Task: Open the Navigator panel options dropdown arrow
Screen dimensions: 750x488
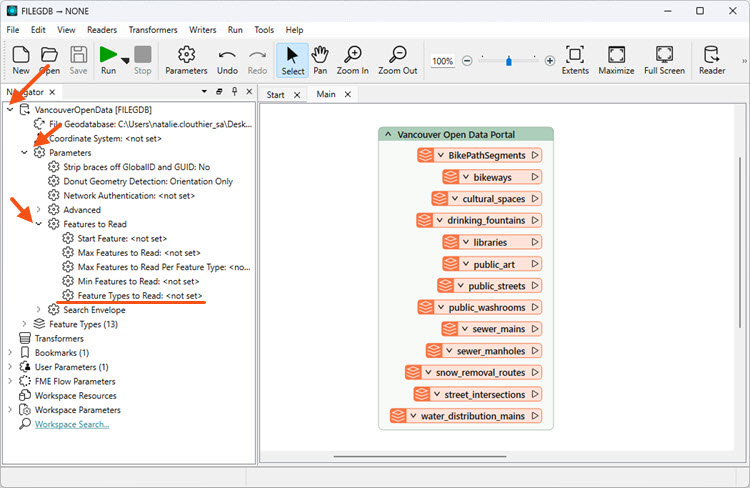Action: [204, 91]
